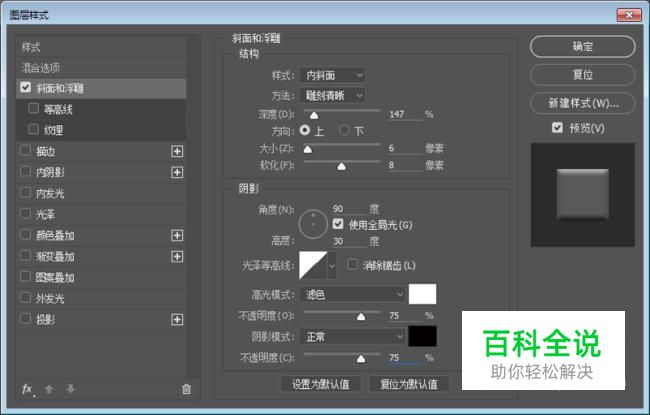The height and width of the screenshot is (415, 650).
Task: Enable the 外发光 checkbox
Action: [25, 298]
